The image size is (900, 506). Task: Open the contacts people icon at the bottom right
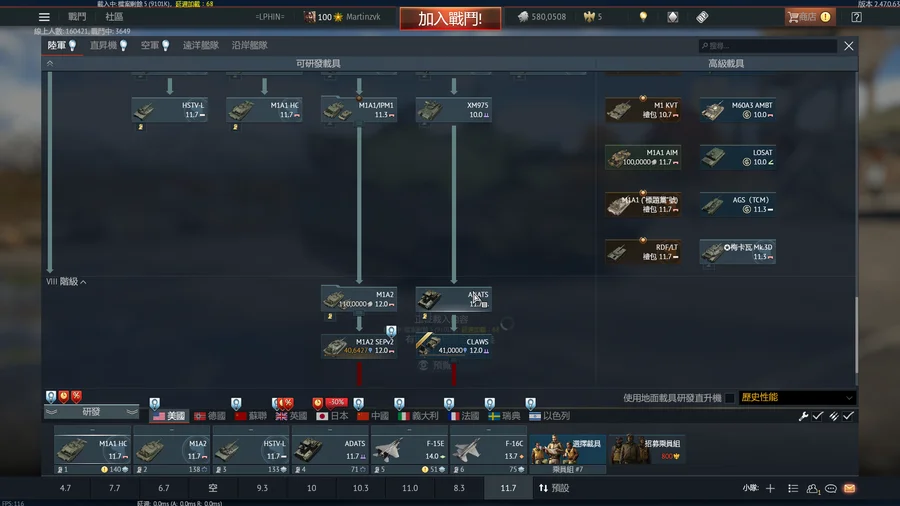click(812, 488)
